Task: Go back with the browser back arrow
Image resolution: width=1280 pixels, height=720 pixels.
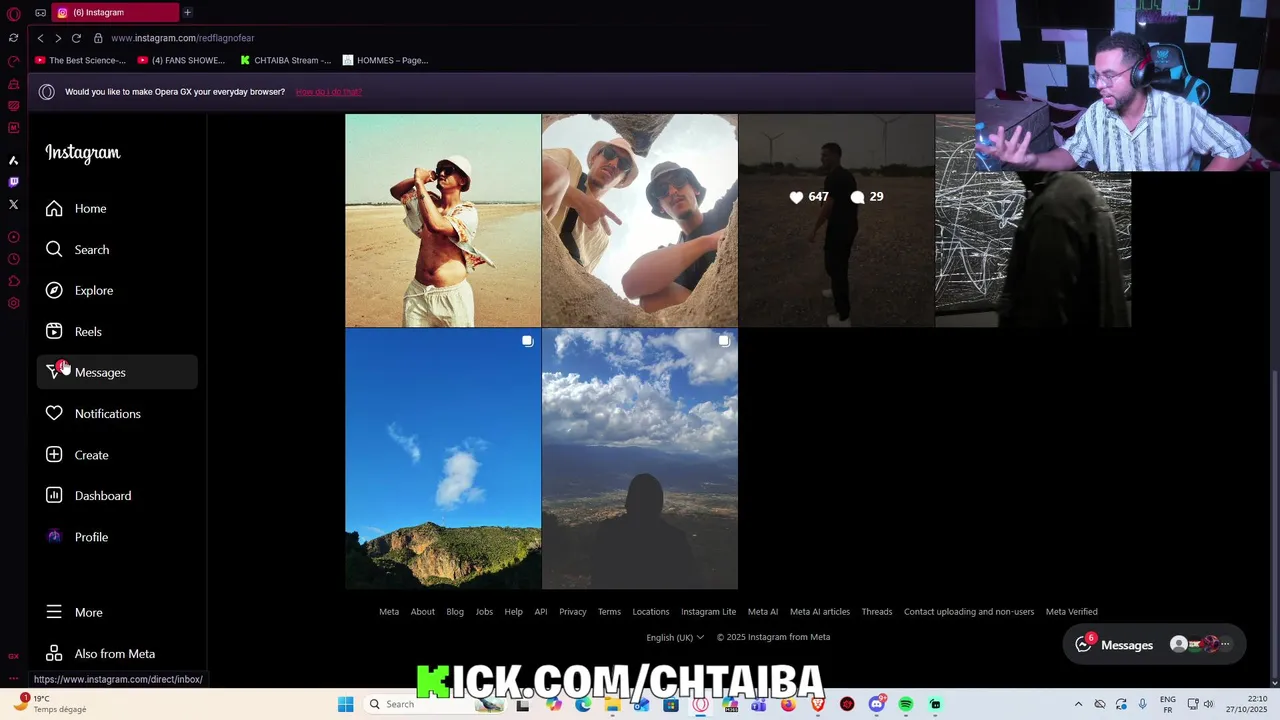Action: click(40, 38)
